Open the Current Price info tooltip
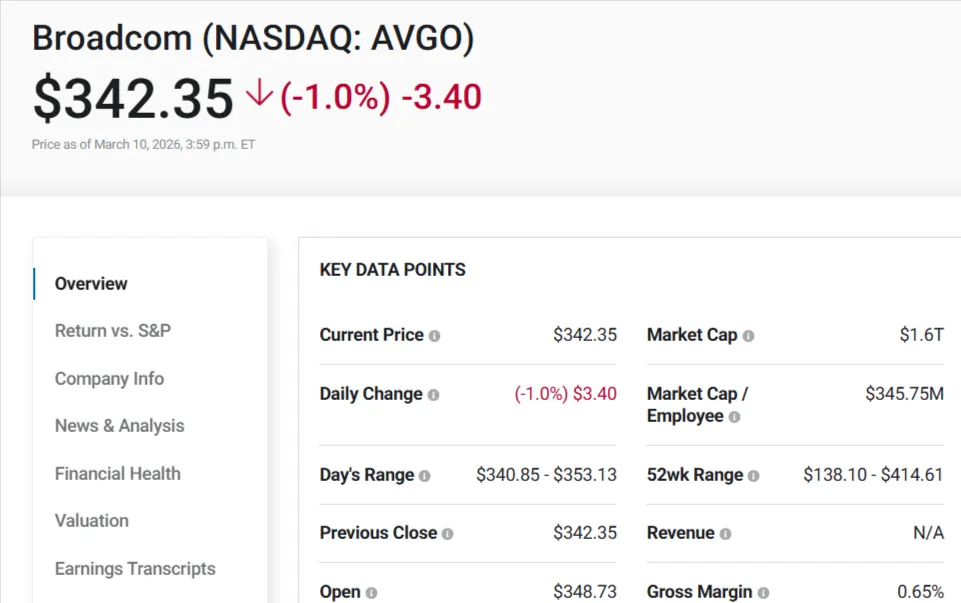This screenshot has height=603, width=961. tap(432, 336)
